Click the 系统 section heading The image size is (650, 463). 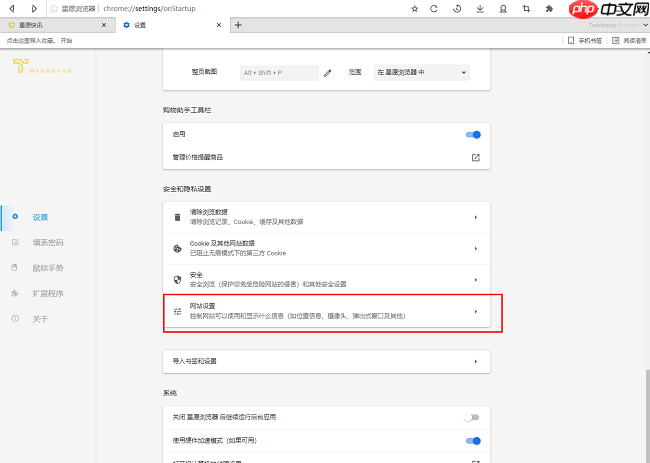pos(170,393)
